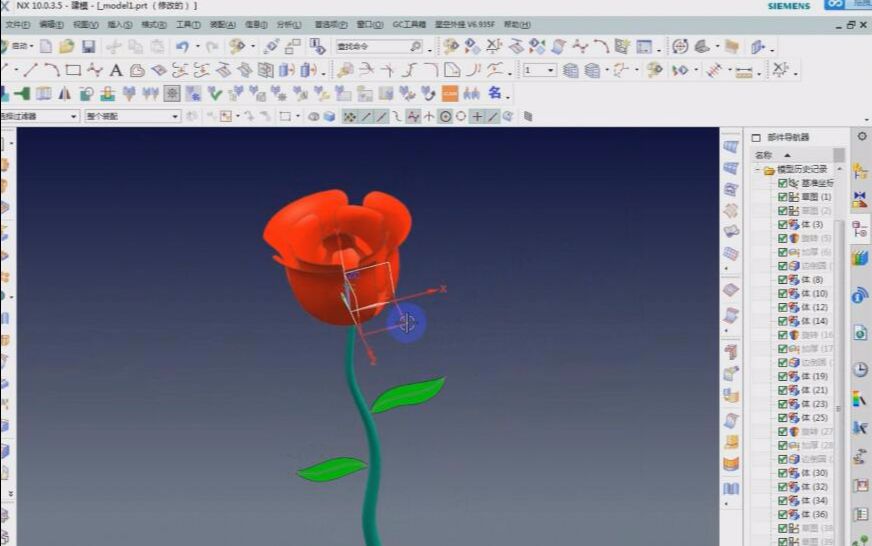Uncheck the 体 (8) checkbox
872x546 pixels.
tap(782, 280)
